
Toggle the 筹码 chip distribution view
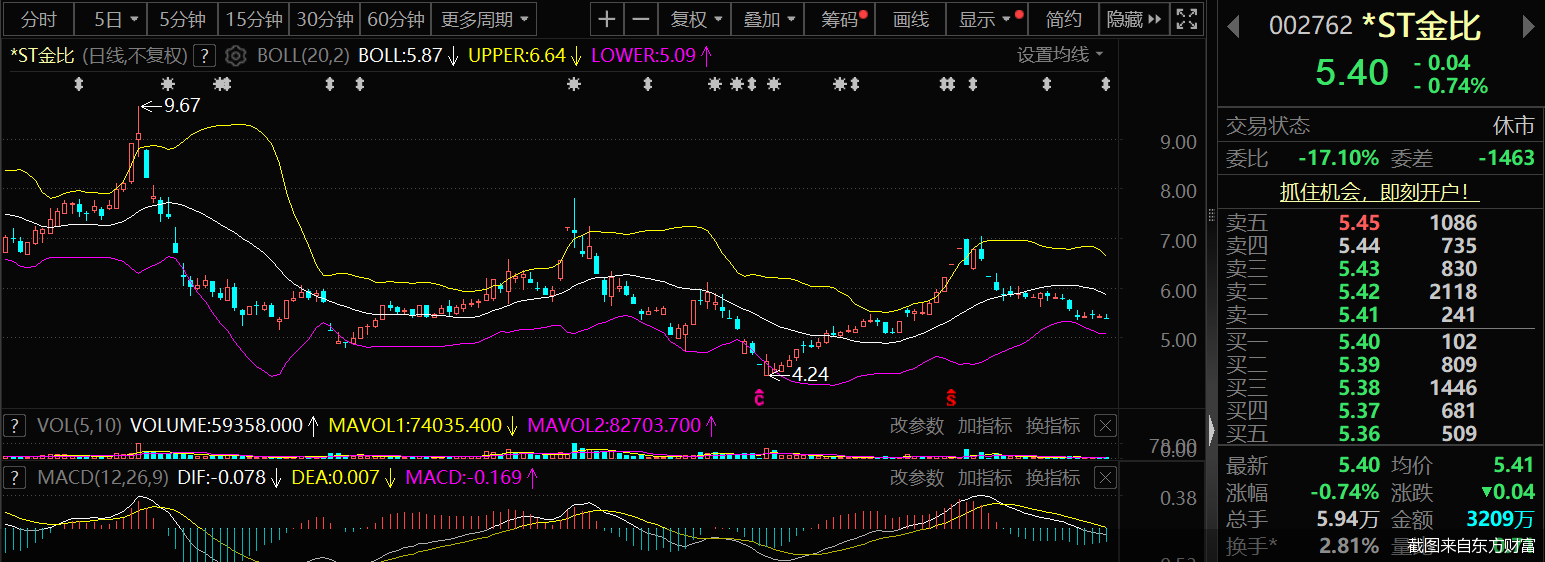pos(844,19)
